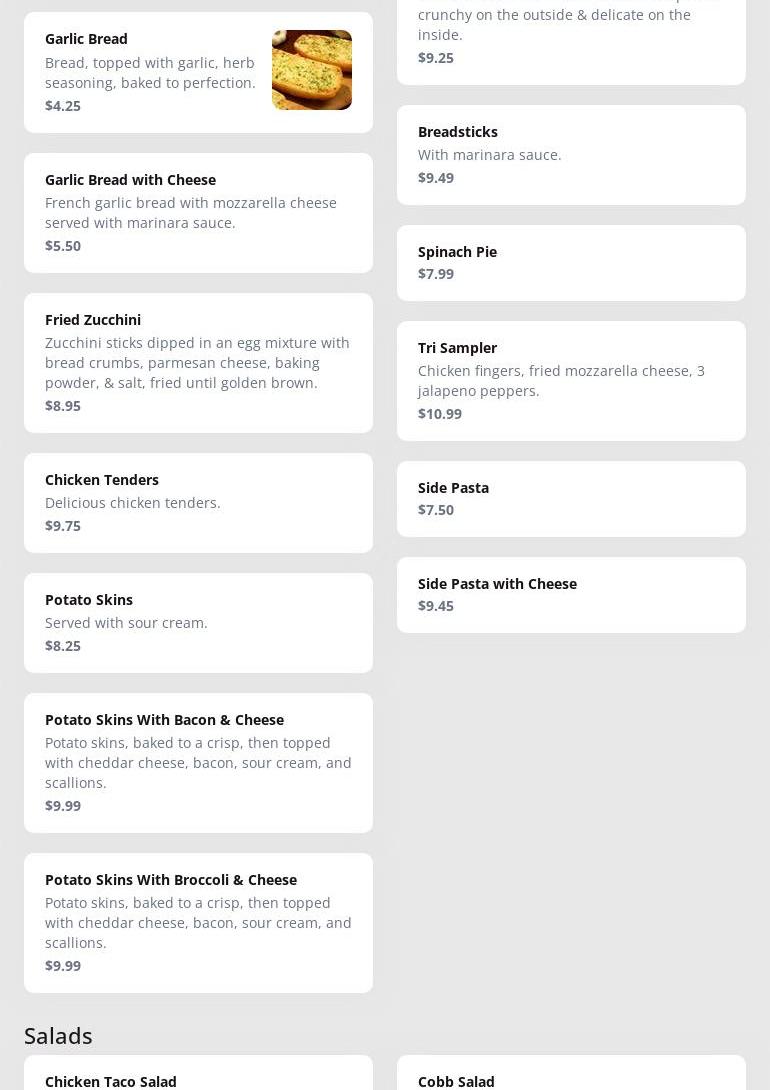
Task: Open the Chicken Taco Salad item
Action: pos(111,1081)
